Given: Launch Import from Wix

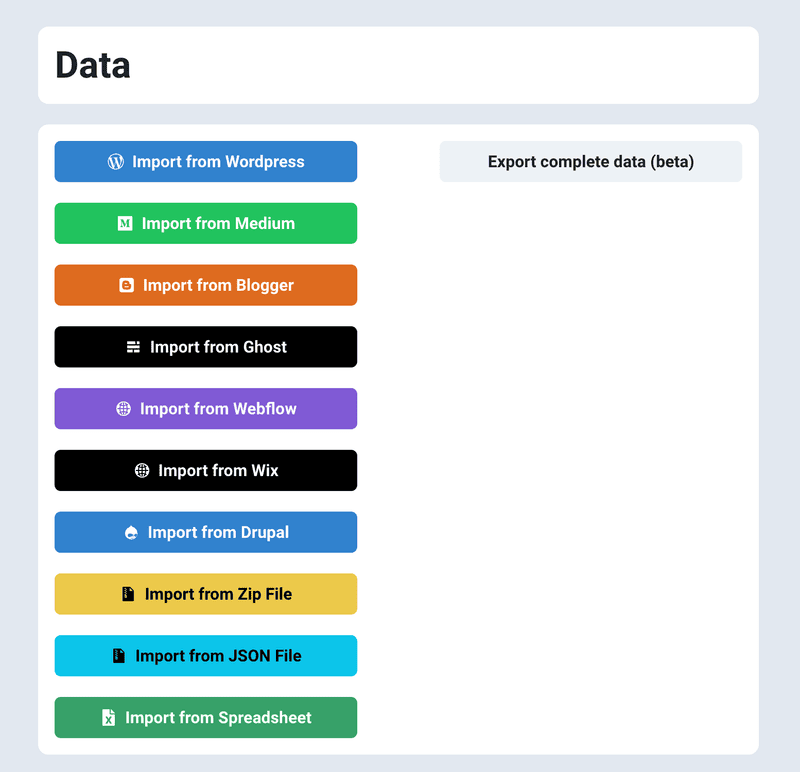Looking at the screenshot, I should coord(218,471).
